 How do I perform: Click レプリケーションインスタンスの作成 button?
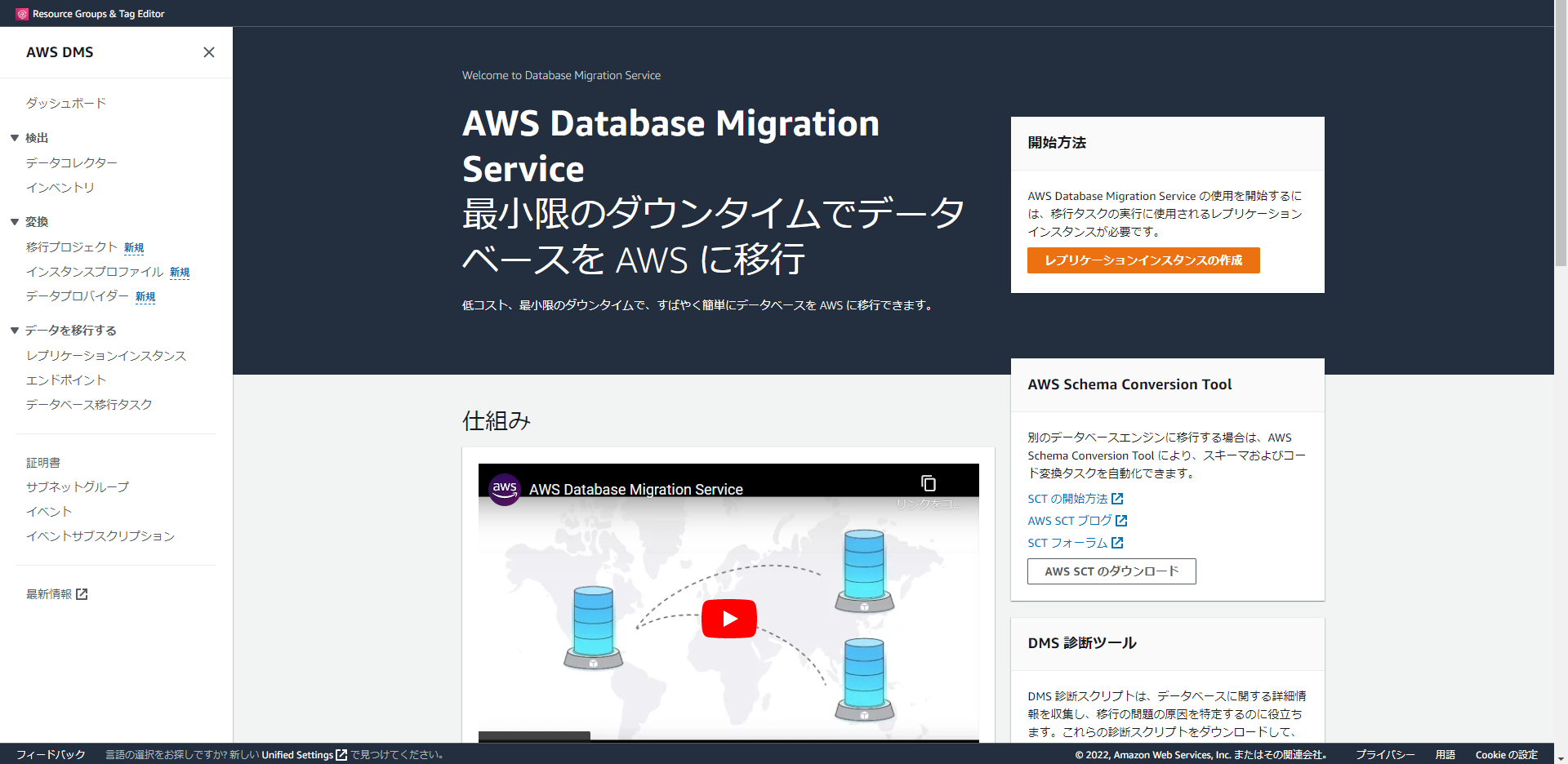[x=1143, y=260]
